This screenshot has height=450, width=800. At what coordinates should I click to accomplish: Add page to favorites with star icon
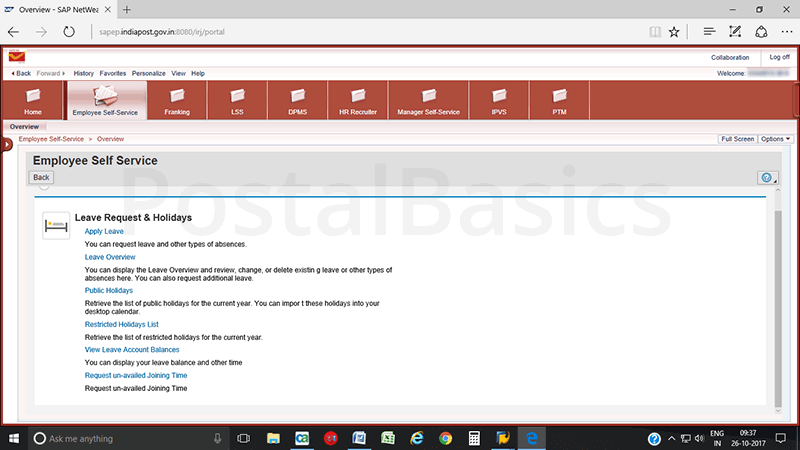click(674, 32)
